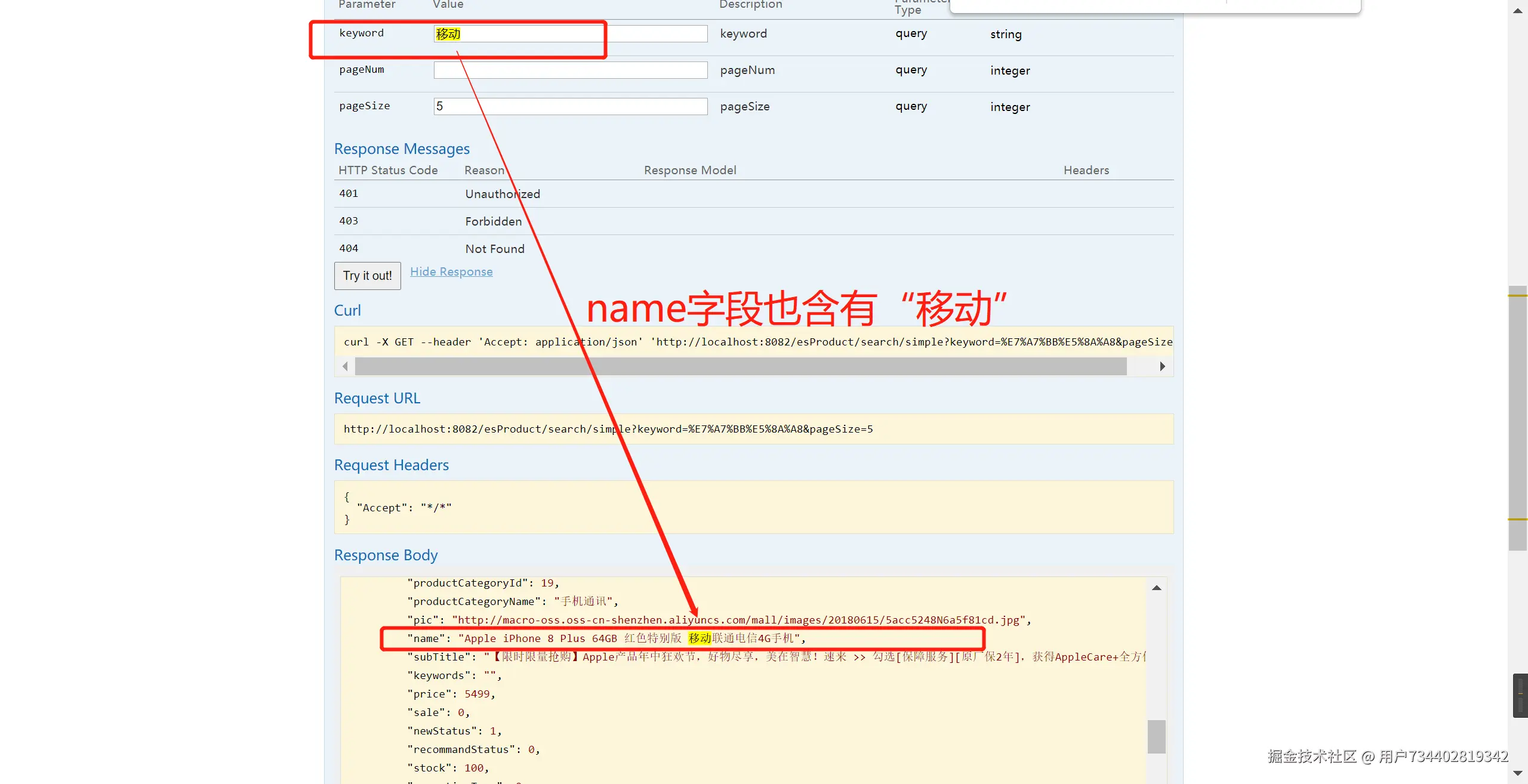Click the "newStatus": 1 line
This screenshot has width=1528, height=784.
tap(455, 731)
